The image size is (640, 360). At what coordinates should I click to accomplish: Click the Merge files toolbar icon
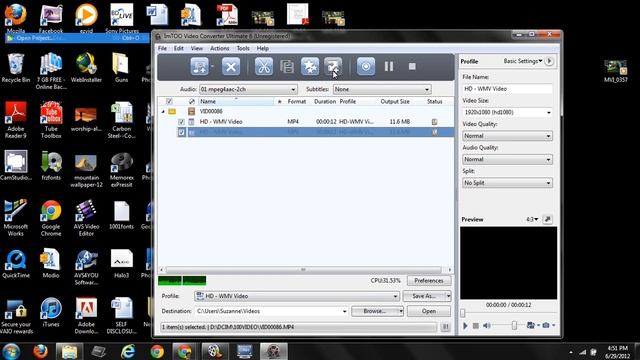(287, 67)
